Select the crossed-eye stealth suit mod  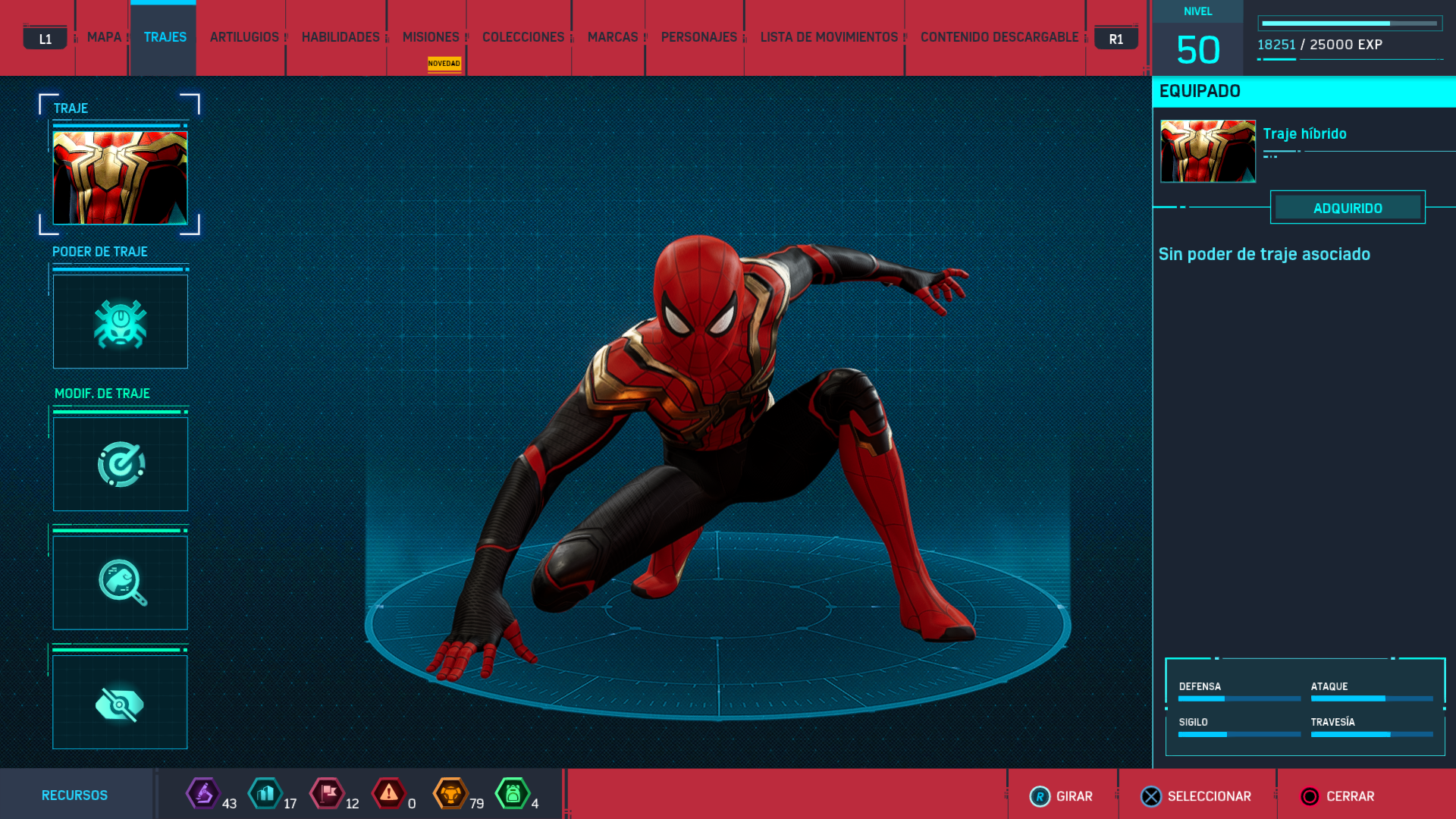pyautogui.click(x=121, y=703)
